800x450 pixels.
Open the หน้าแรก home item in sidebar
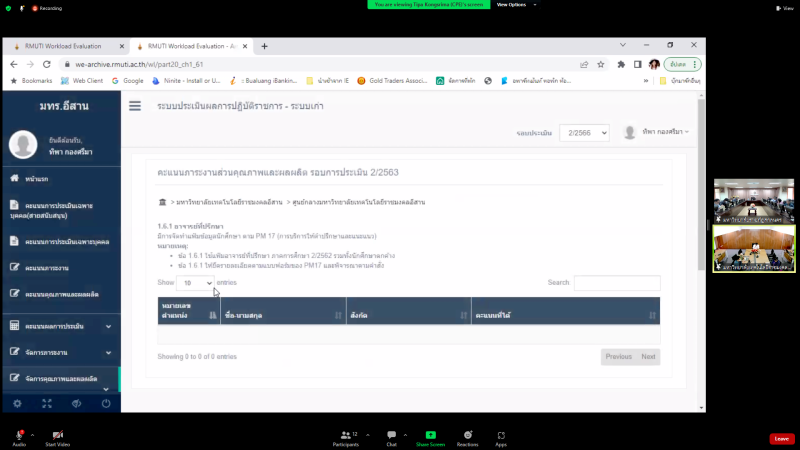point(40,178)
